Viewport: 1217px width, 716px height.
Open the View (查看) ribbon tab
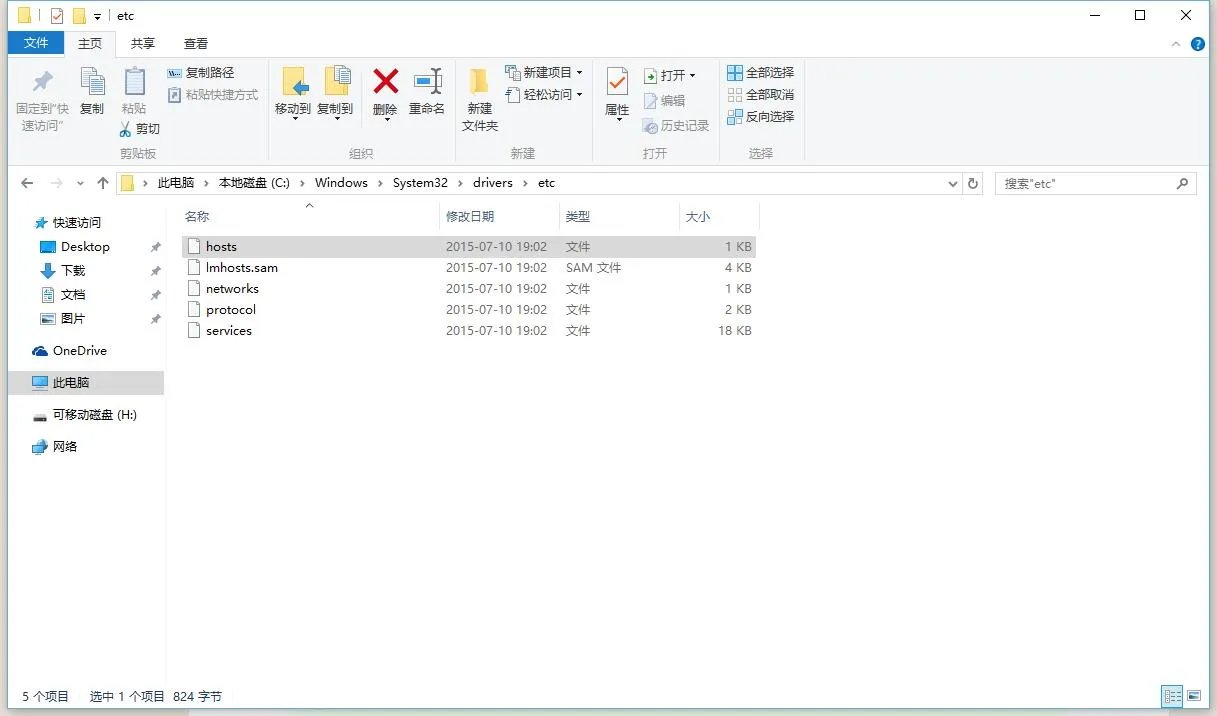[195, 43]
